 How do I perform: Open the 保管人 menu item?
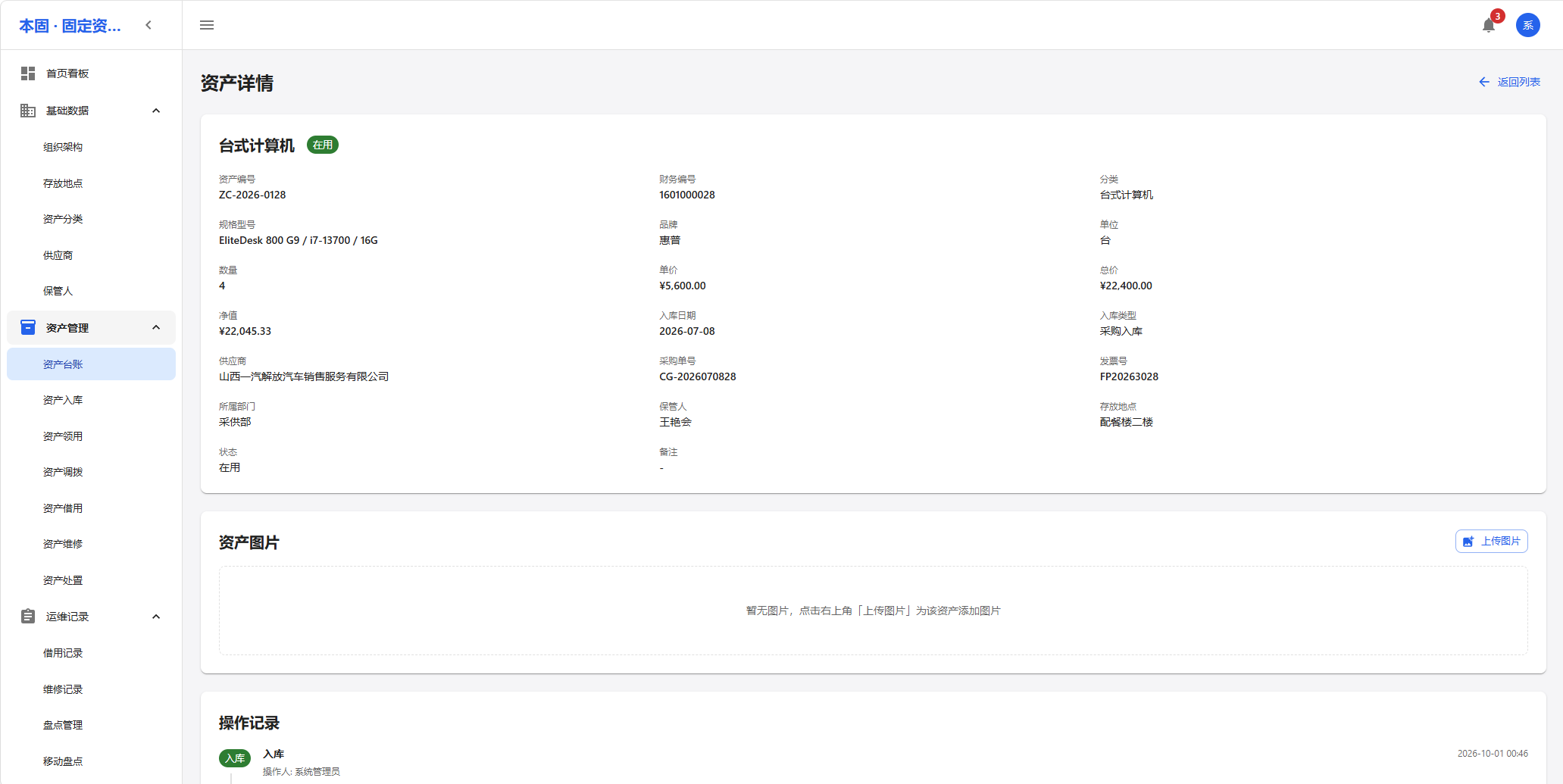click(x=91, y=291)
